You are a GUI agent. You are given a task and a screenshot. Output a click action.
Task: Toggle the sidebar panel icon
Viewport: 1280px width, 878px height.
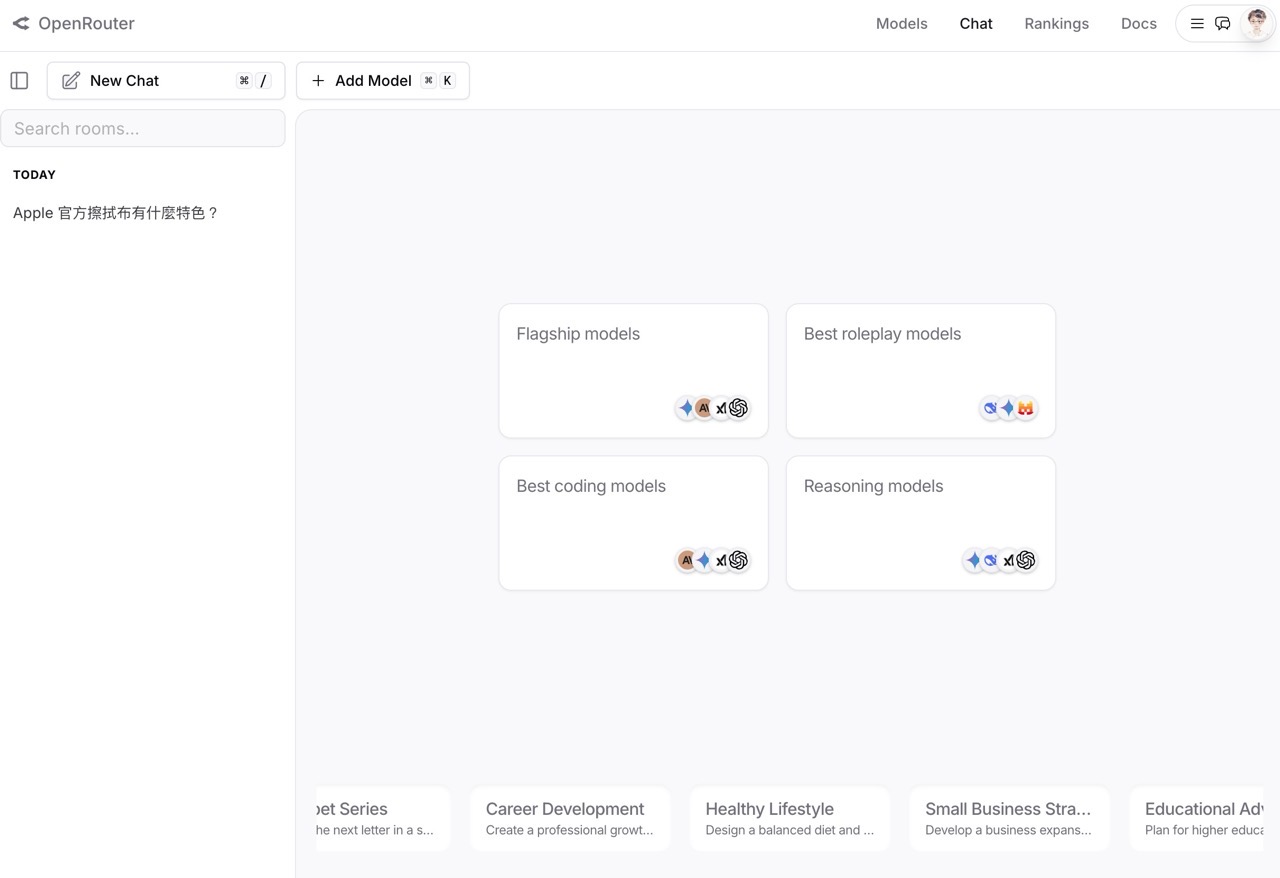click(19, 81)
